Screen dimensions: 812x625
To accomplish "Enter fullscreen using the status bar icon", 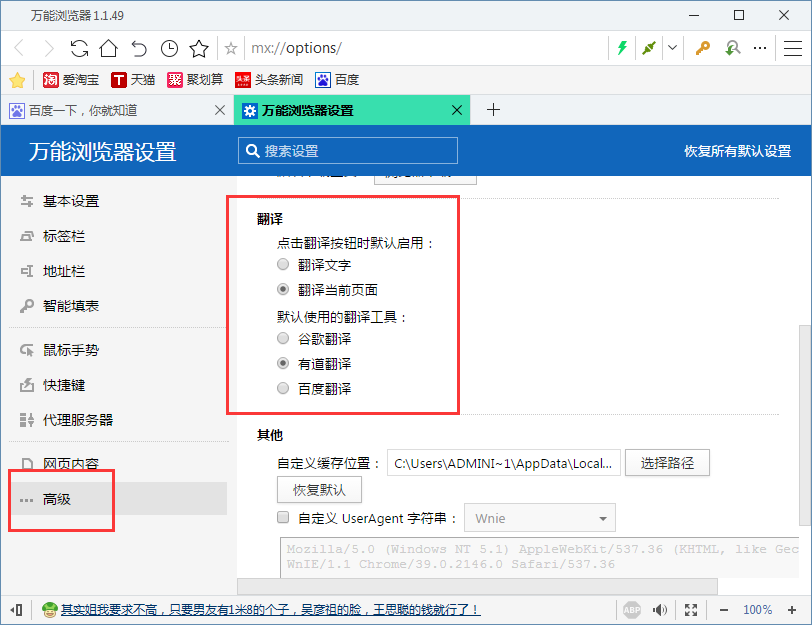I will [689, 608].
